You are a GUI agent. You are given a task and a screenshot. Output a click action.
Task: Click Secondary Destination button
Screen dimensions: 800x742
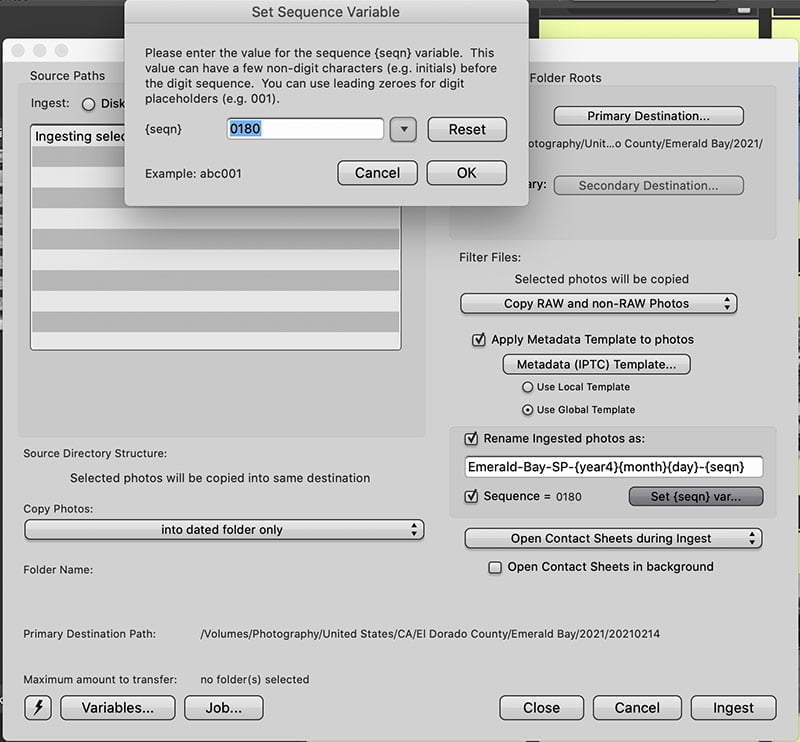648,185
